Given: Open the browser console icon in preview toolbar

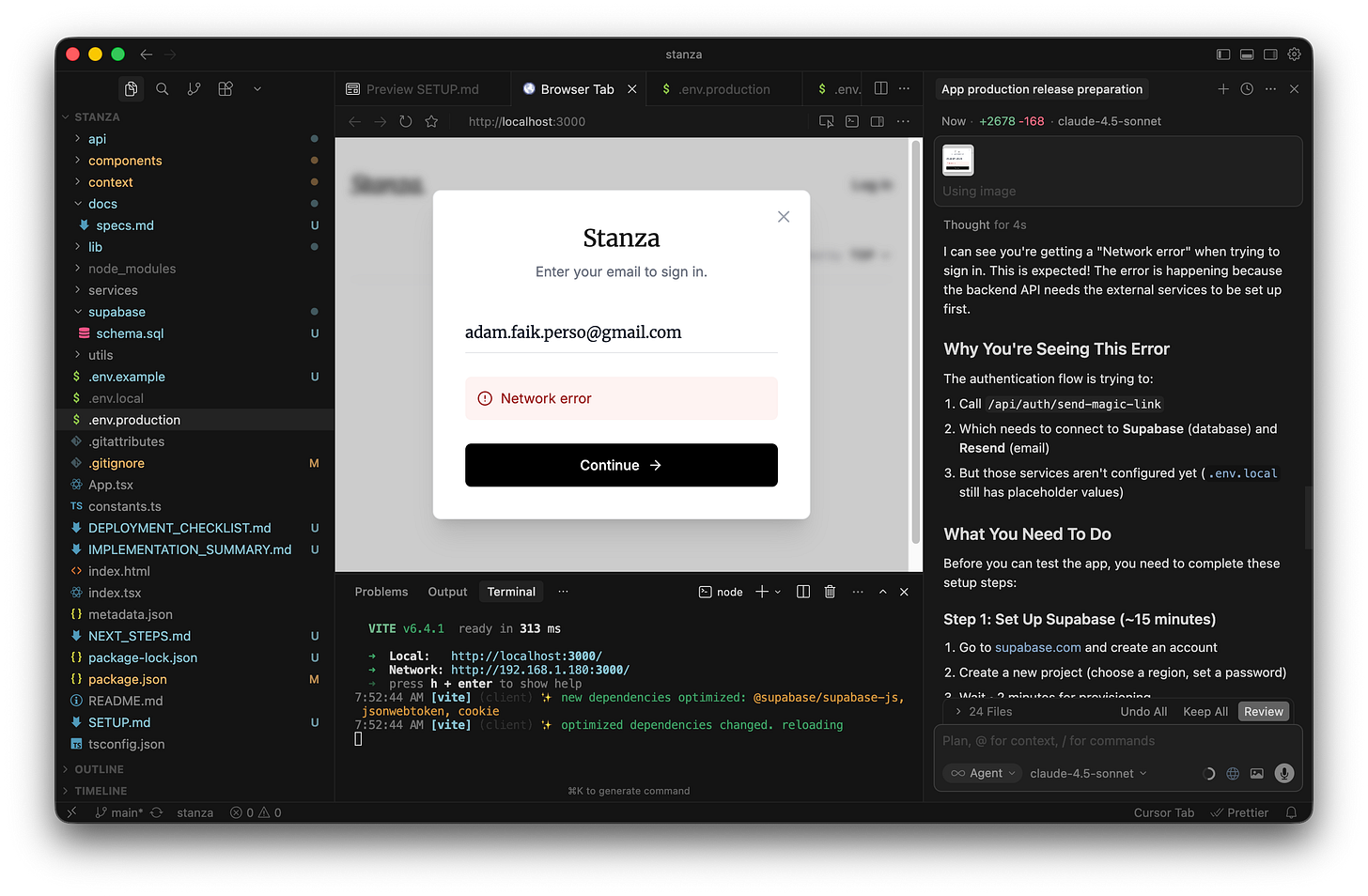Looking at the screenshot, I should (851, 121).
